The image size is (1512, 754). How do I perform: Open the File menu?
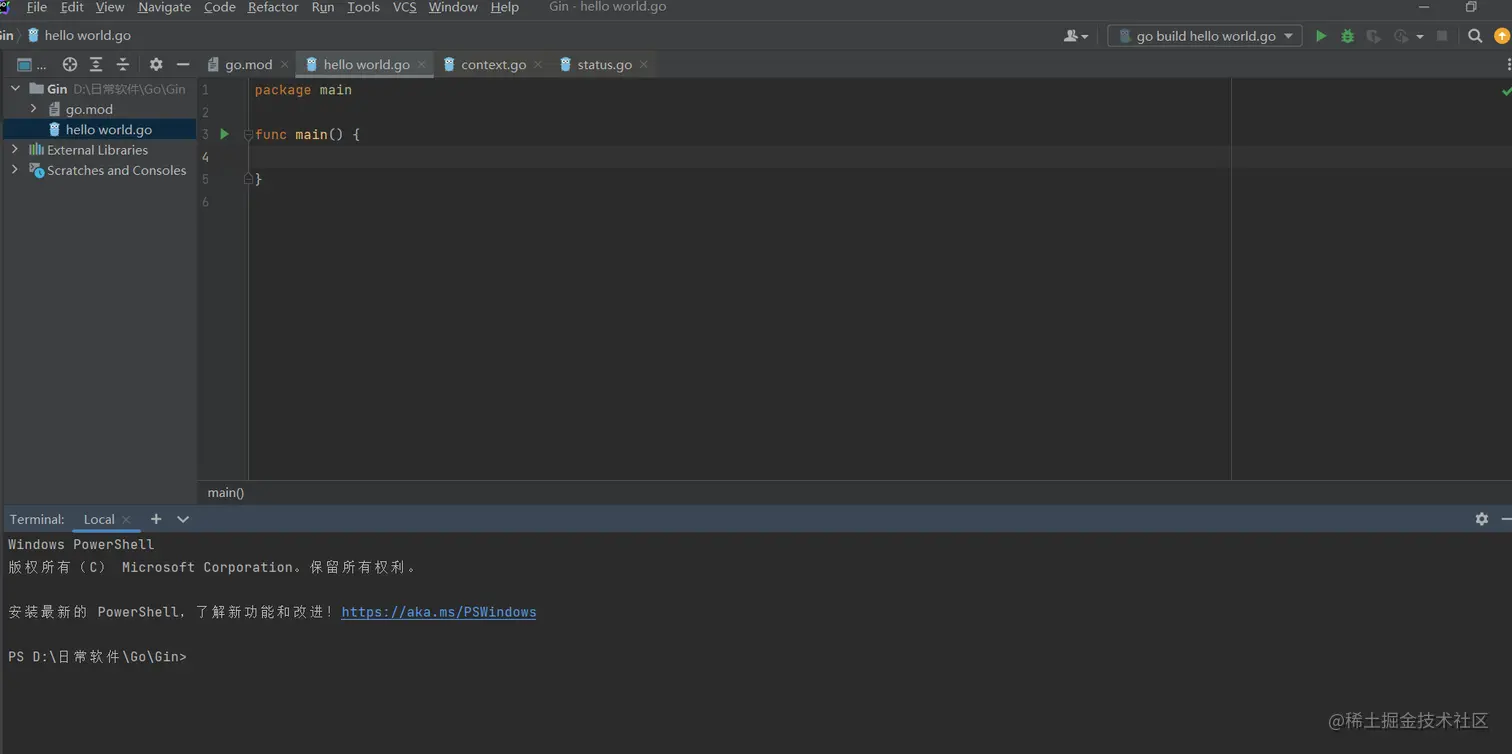coord(37,7)
